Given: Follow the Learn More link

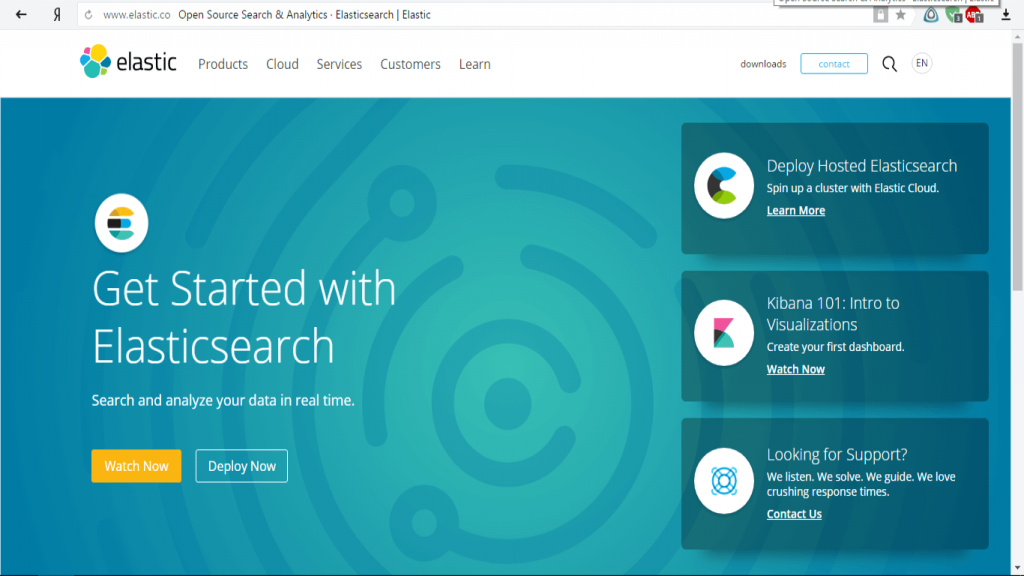Looking at the screenshot, I should pyautogui.click(x=795, y=210).
